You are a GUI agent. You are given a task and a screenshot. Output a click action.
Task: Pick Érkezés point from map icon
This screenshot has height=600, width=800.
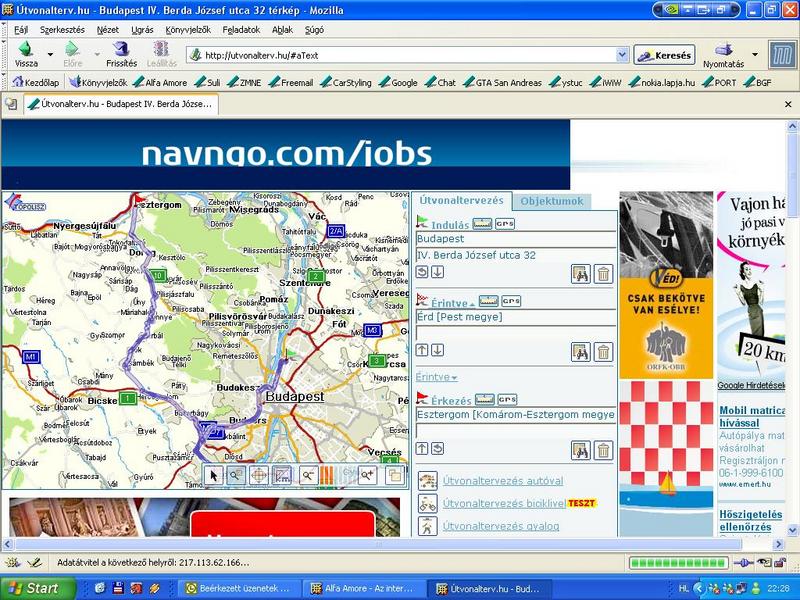[x=485, y=399]
